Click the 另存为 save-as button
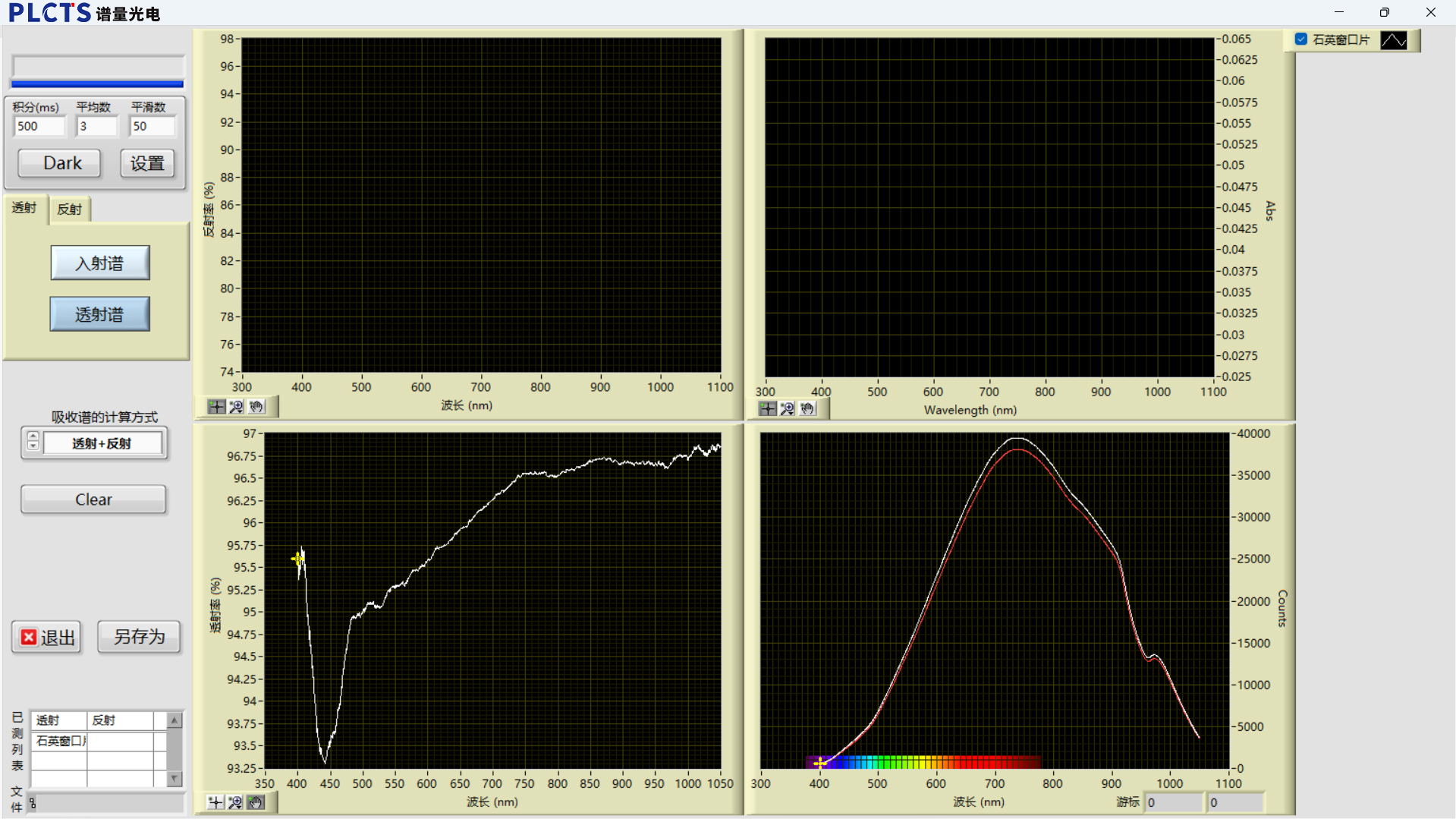The width and height of the screenshot is (1456, 819). 139,637
